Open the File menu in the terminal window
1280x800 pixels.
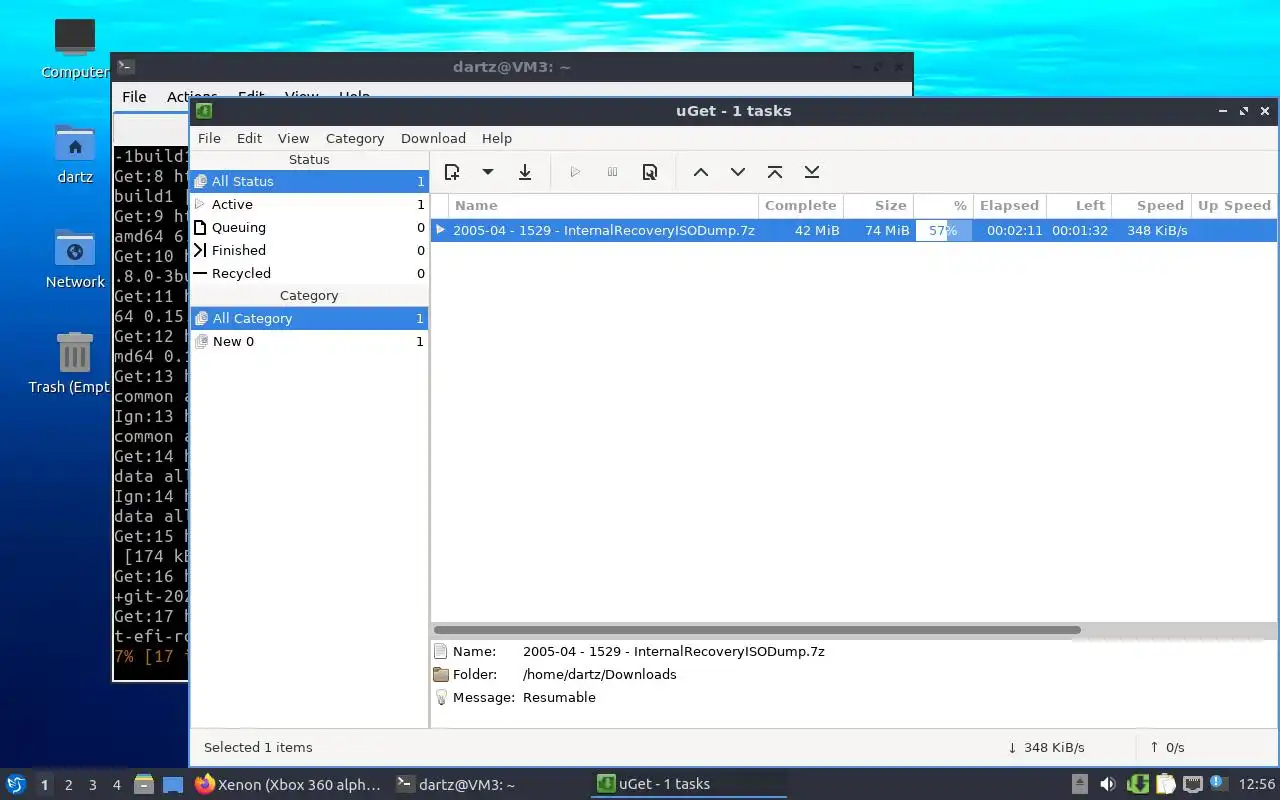click(134, 96)
